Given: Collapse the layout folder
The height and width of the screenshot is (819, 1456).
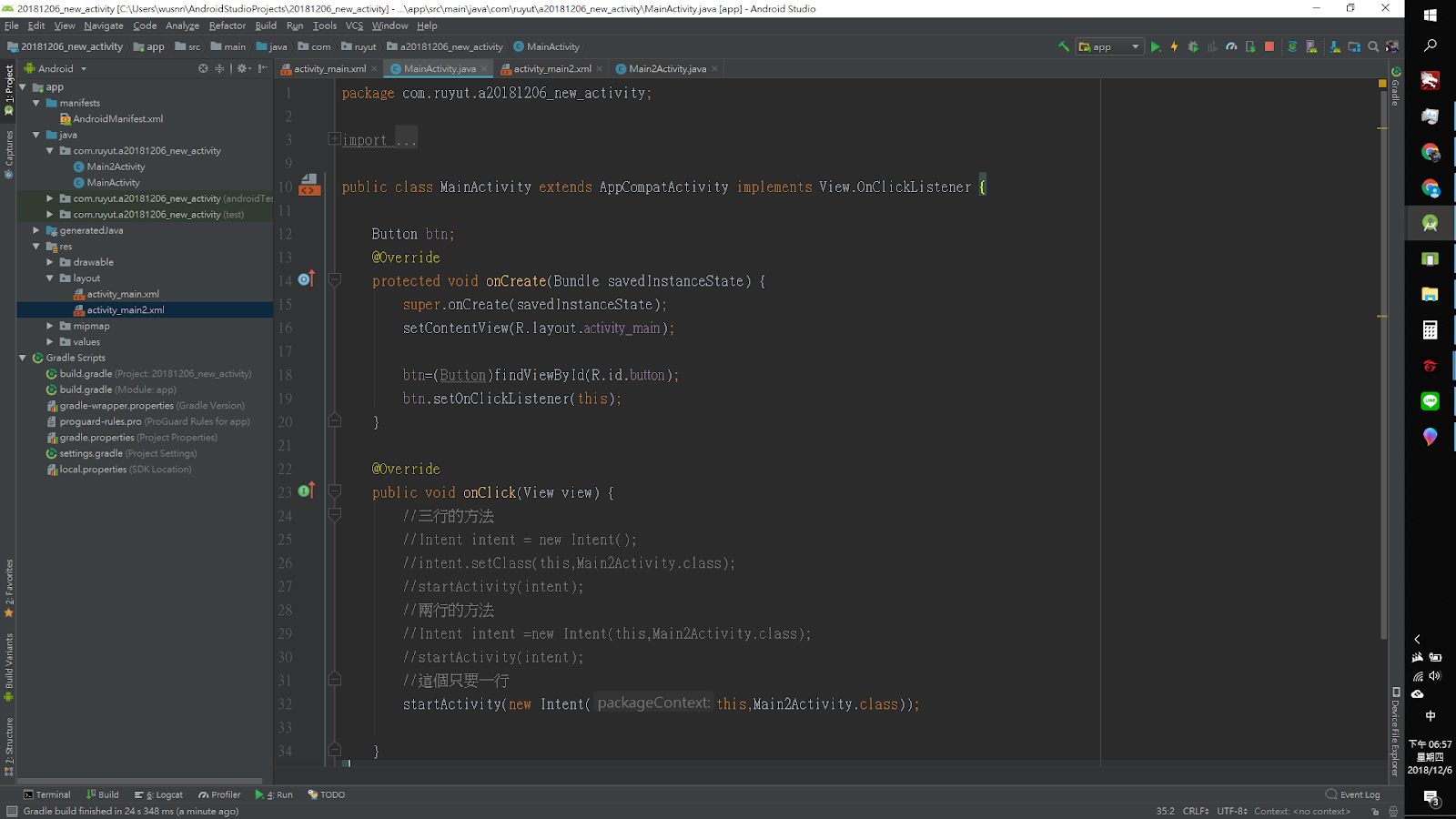Looking at the screenshot, I should pos(50,278).
